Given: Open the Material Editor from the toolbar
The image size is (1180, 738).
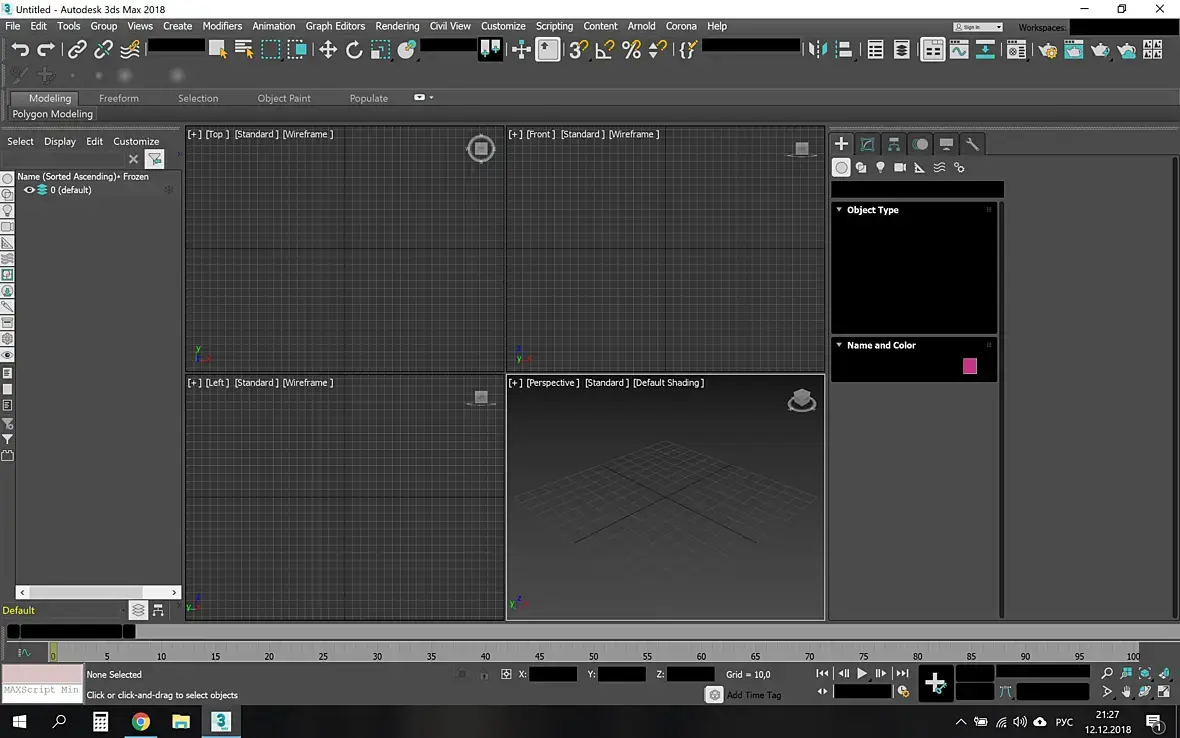Looking at the screenshot, I should pyautogui.click(x=1016, y=50).
